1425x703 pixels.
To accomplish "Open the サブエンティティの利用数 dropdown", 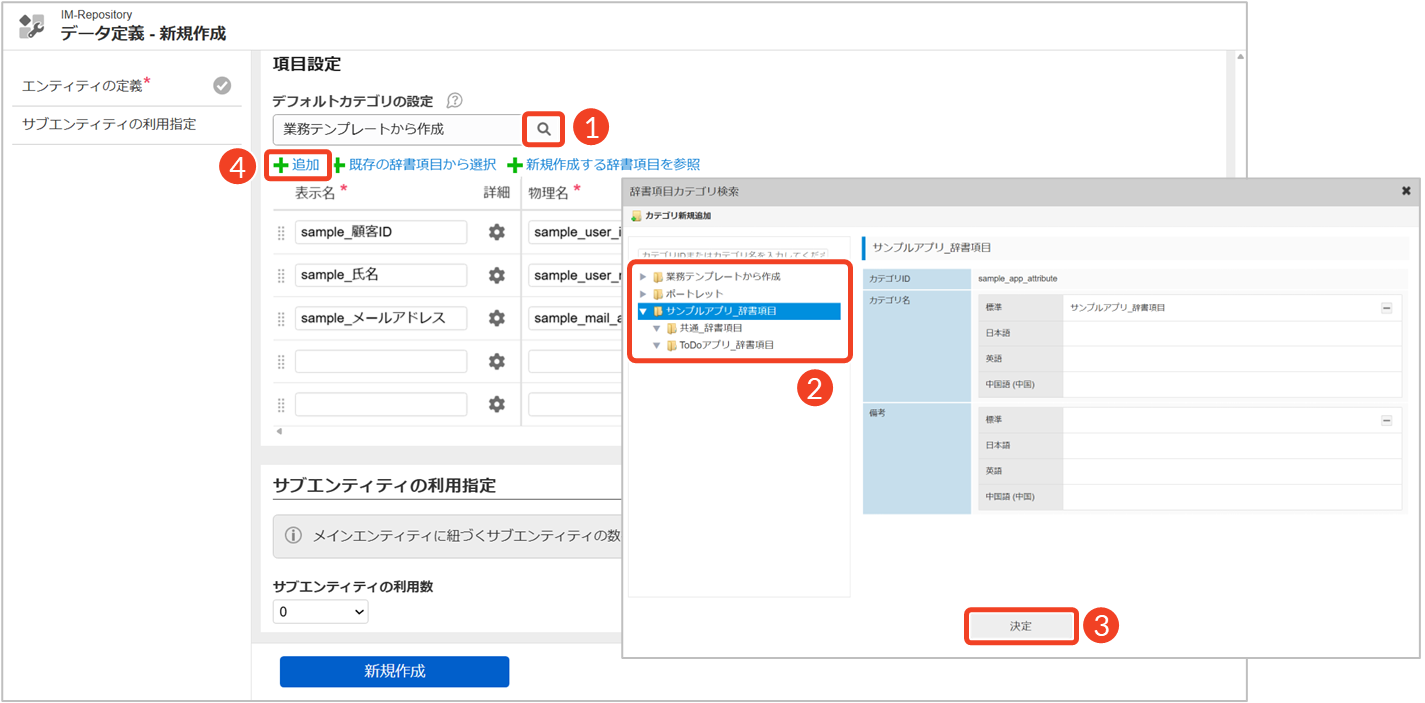I will click(x=320, y=612).
